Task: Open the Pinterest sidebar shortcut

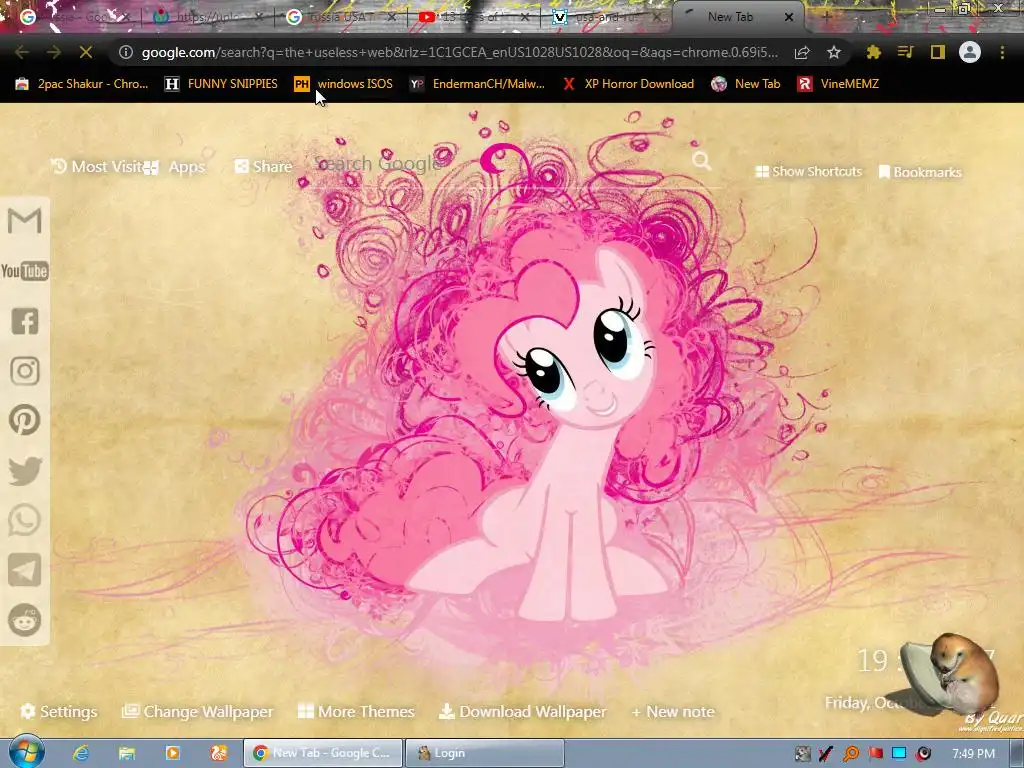Action: pyautogui.click(x=25, y=421)
